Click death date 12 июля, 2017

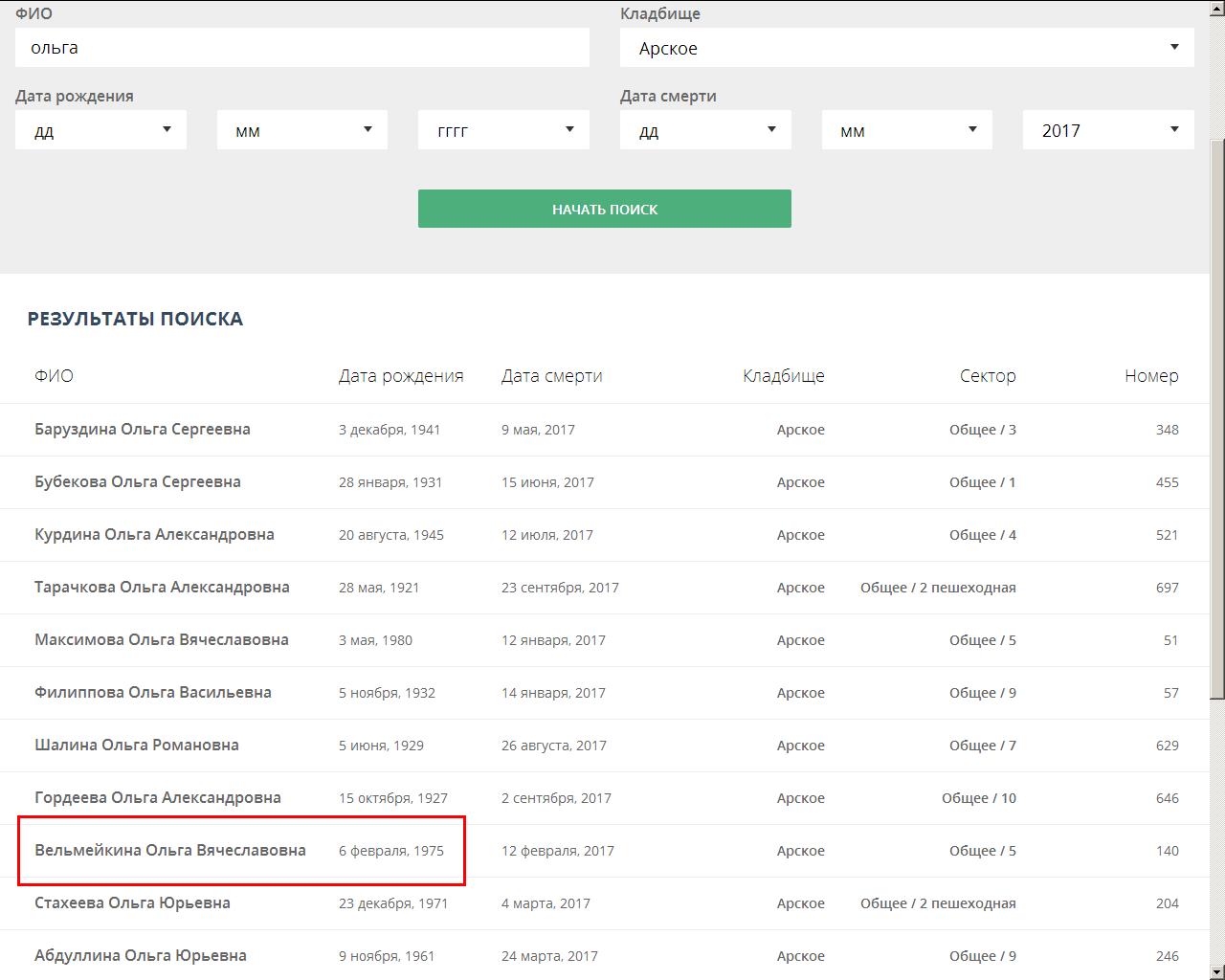547,535
